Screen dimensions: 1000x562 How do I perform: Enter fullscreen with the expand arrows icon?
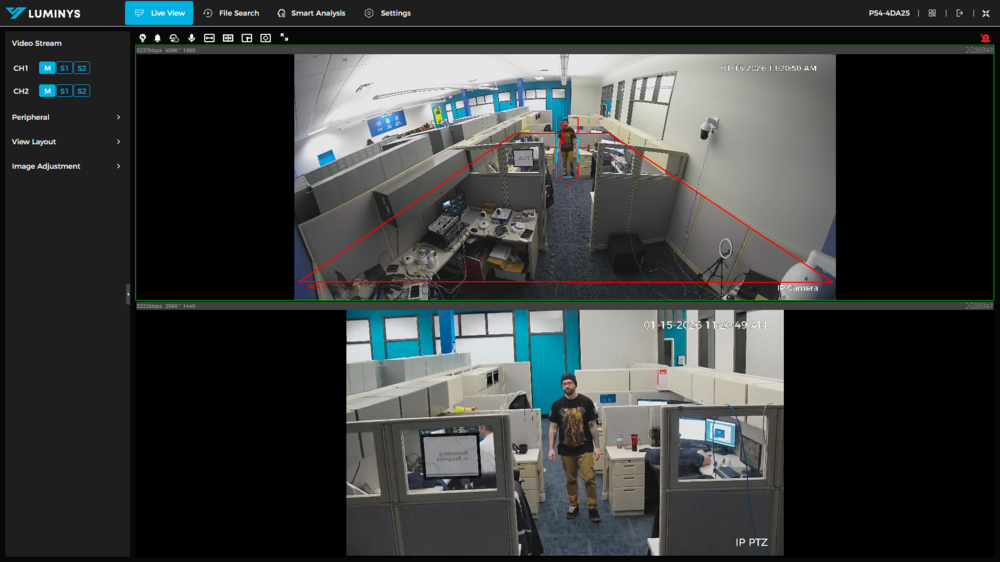[x=284, y=38]
